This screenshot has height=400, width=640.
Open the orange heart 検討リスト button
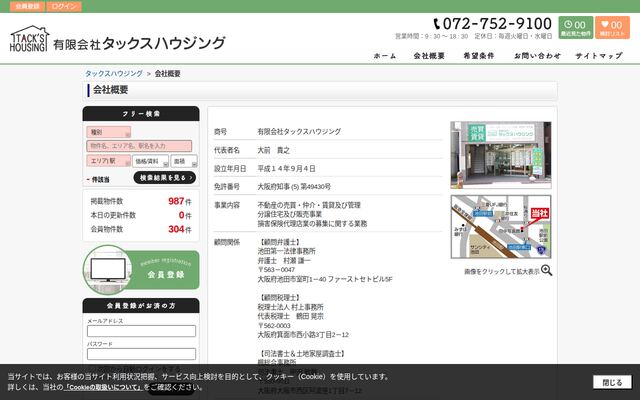coord(612,28)
